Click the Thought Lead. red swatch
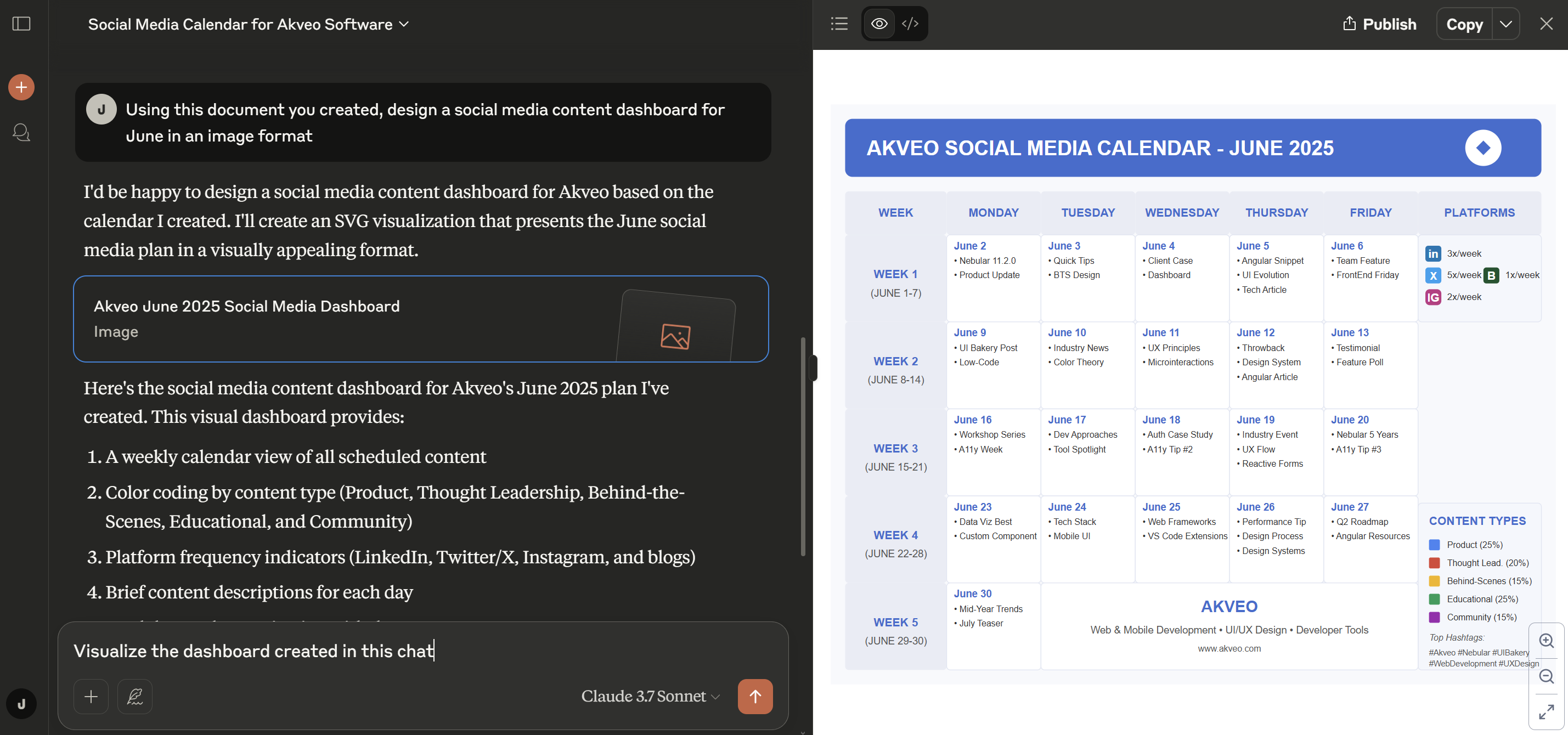1568x735 pixels. (x=1434, y=563)
